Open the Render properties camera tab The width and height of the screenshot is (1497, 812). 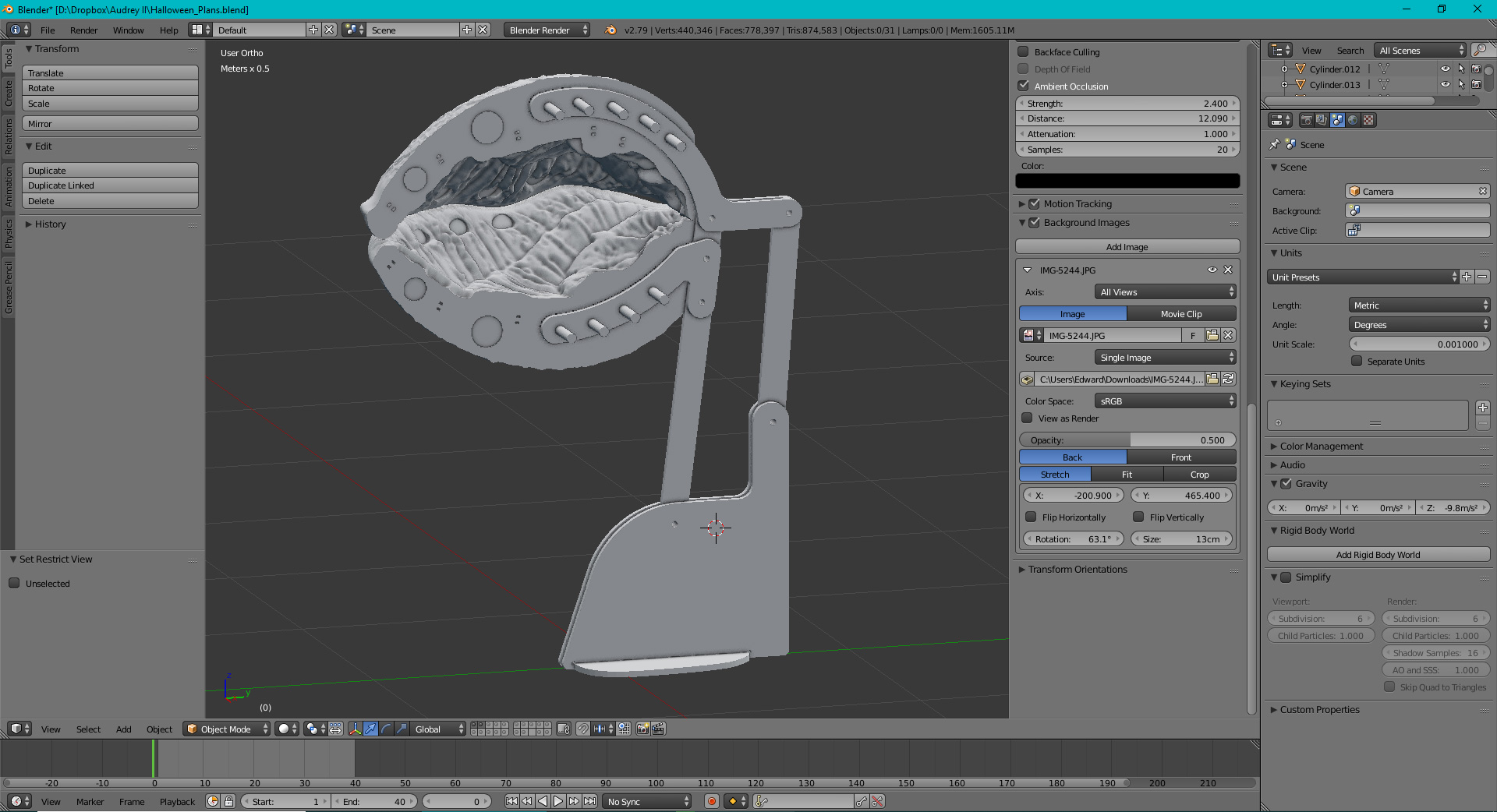(1306, 120)
